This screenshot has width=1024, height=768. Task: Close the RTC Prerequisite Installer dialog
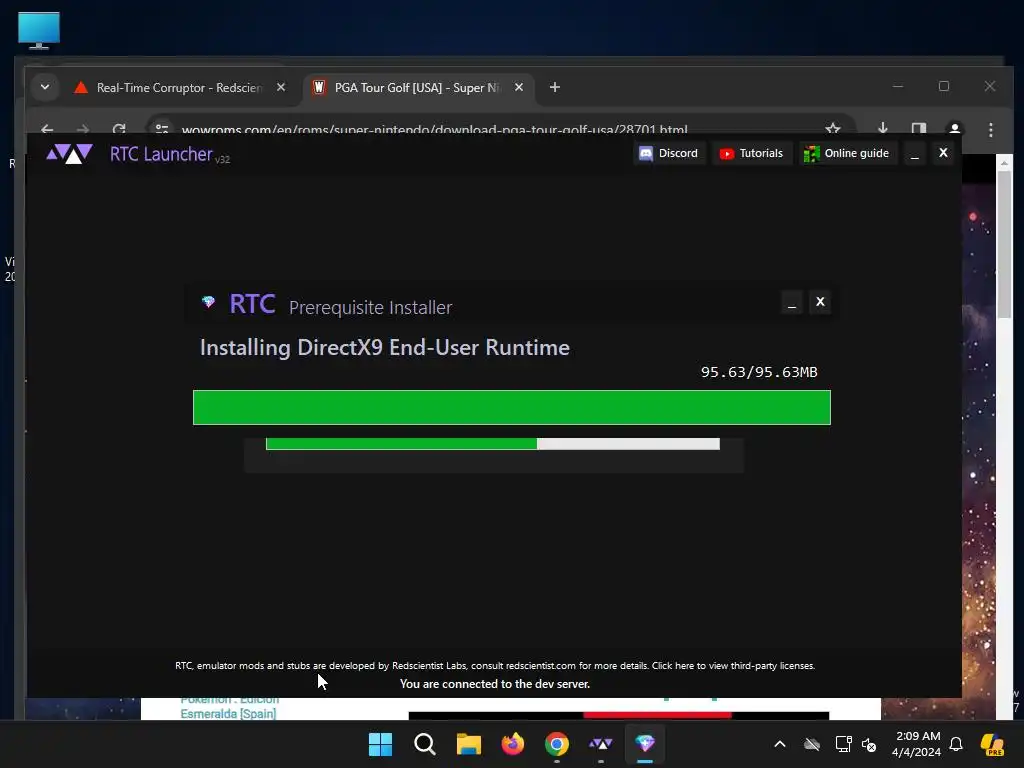click(820, 302)
